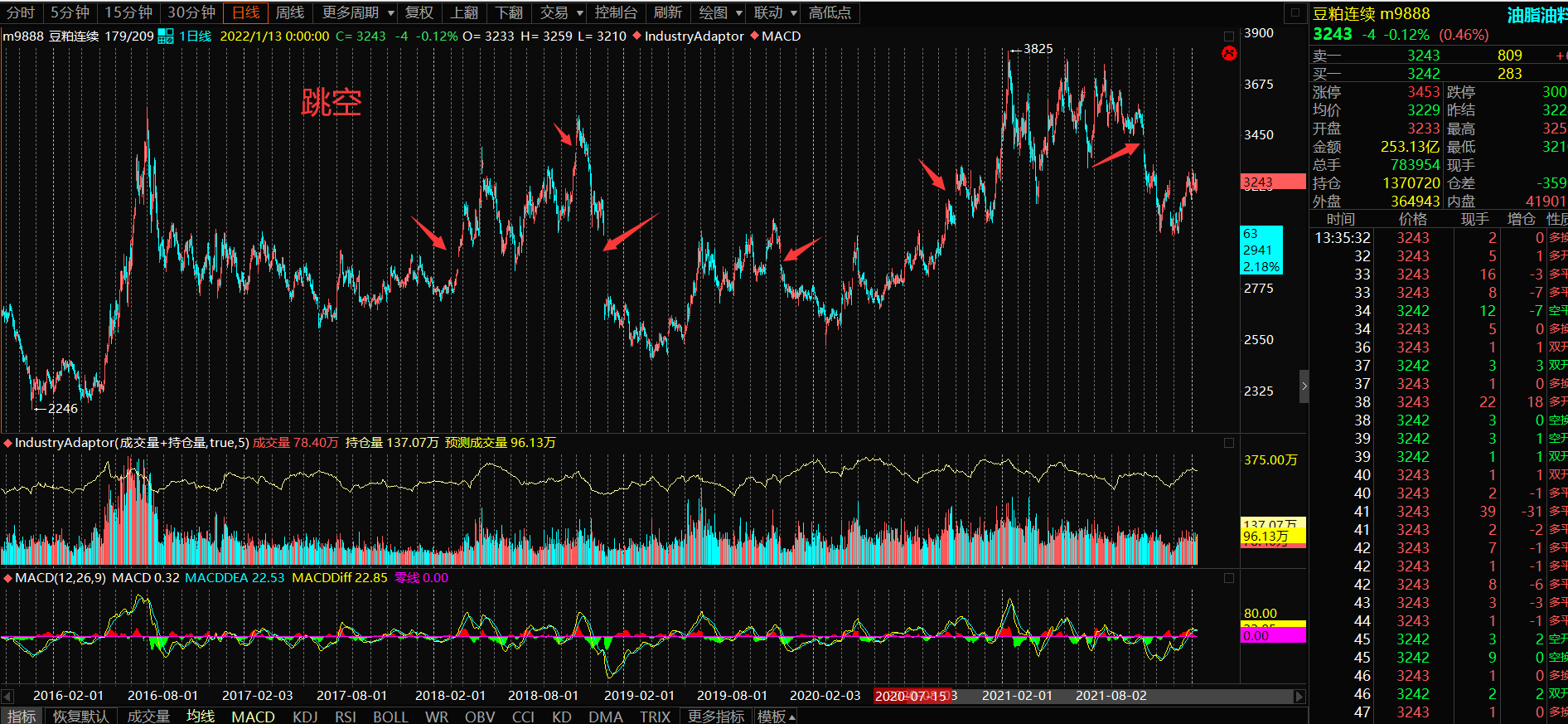The image size is (1568, 724).
Task: Click the 恢复默认 restore default button
Action: point(80,717)
